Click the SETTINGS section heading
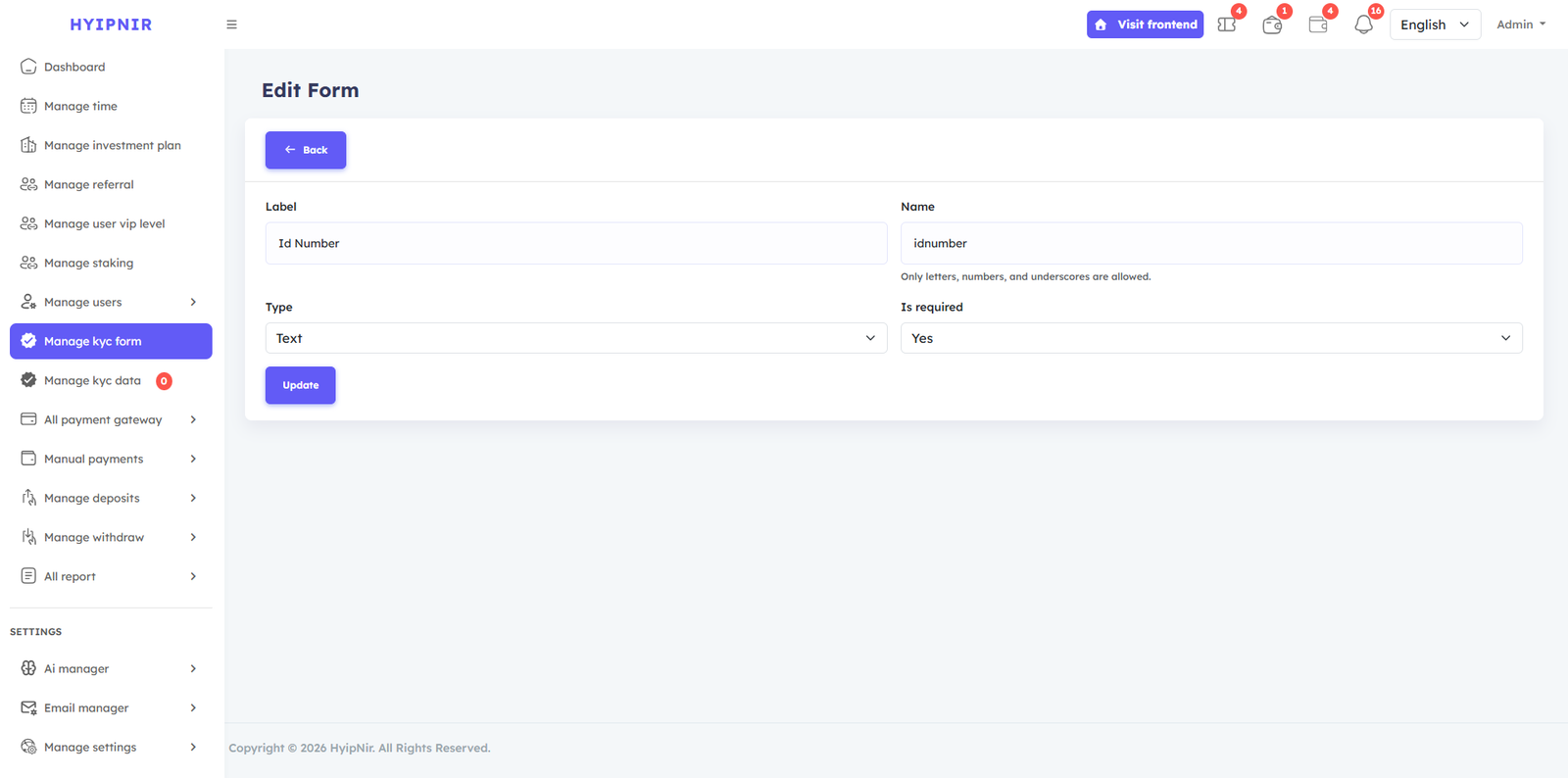Image resolution: width=1568 pixels, height=778 pixels. [36, 632]
